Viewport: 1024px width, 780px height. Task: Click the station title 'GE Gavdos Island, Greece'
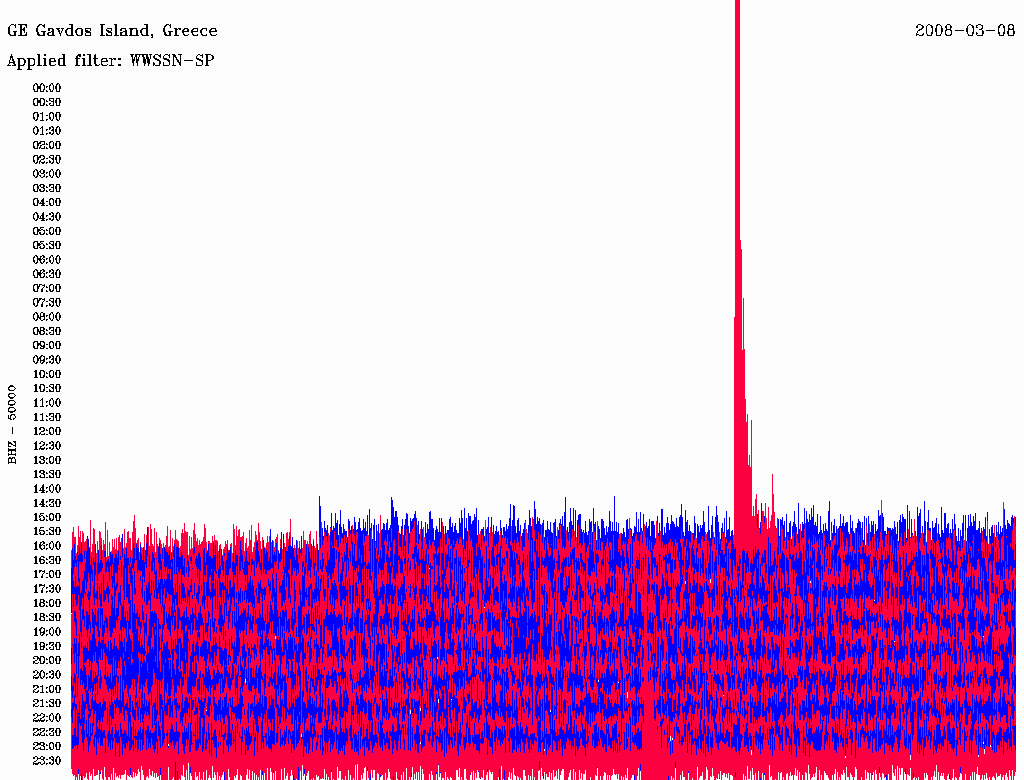tap(112, 31)
